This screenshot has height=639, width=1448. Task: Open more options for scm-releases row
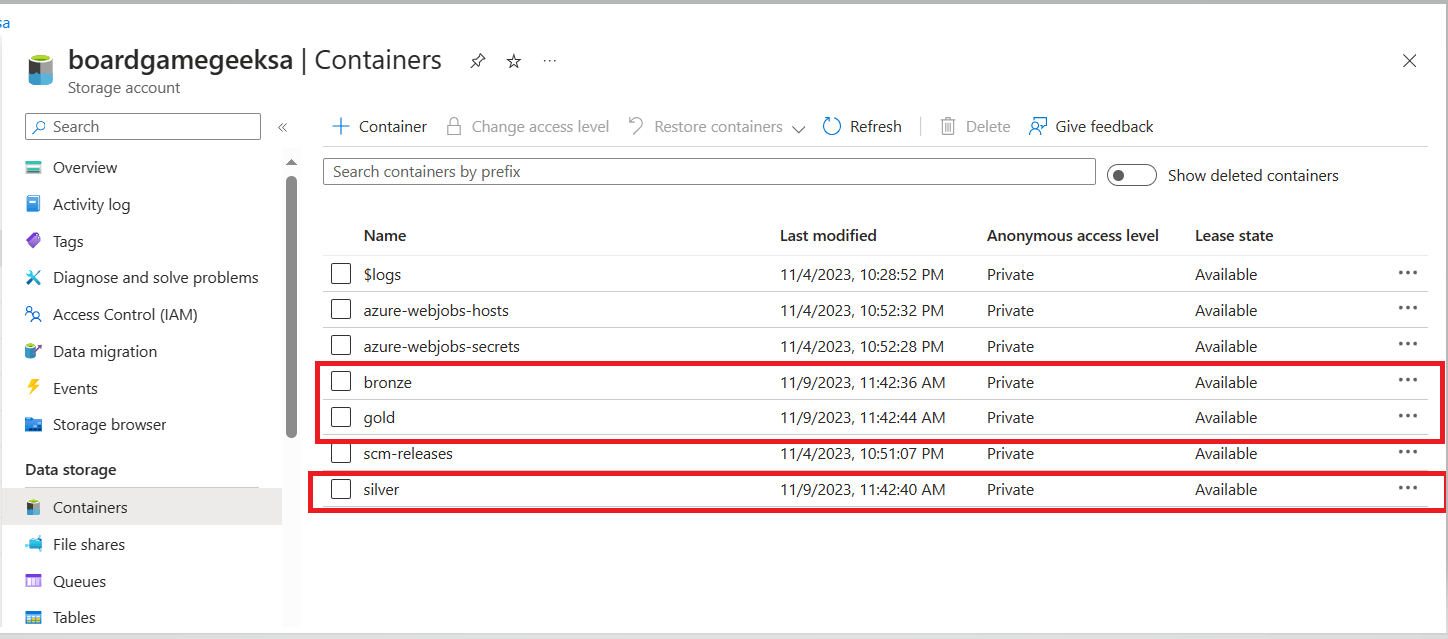pos(1408,451)
